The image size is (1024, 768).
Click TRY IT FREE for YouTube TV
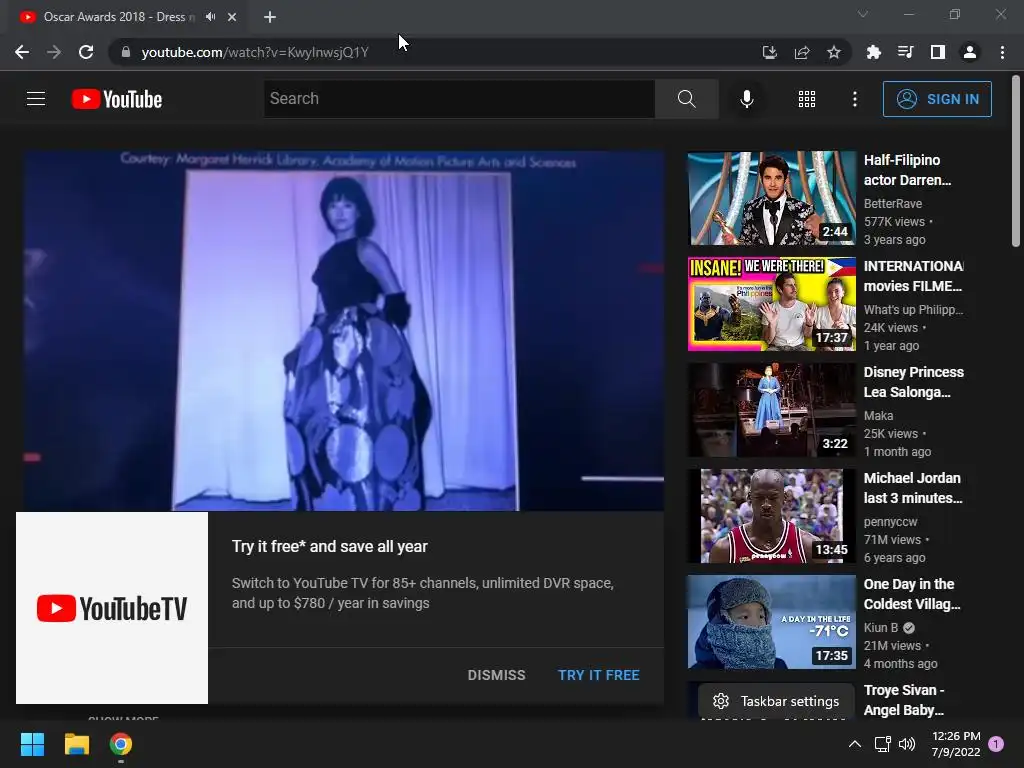coord(598,675)
